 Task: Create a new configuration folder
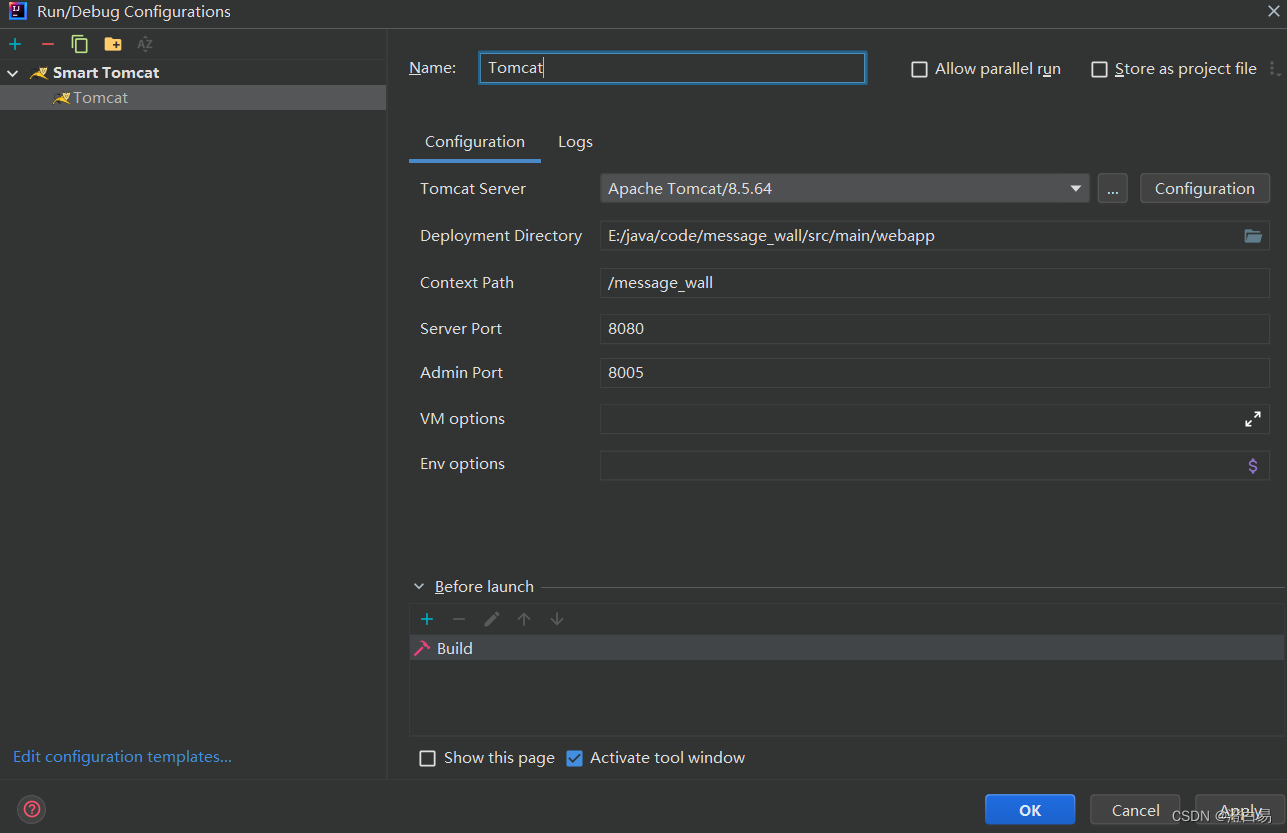tap(113, 44)
